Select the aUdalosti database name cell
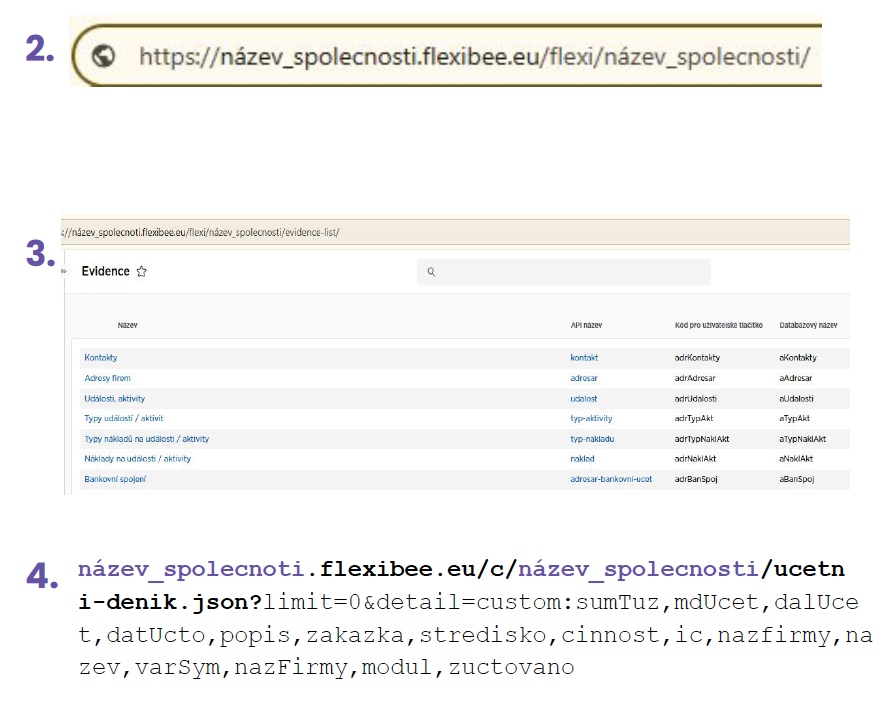 [x=796, y=398]
